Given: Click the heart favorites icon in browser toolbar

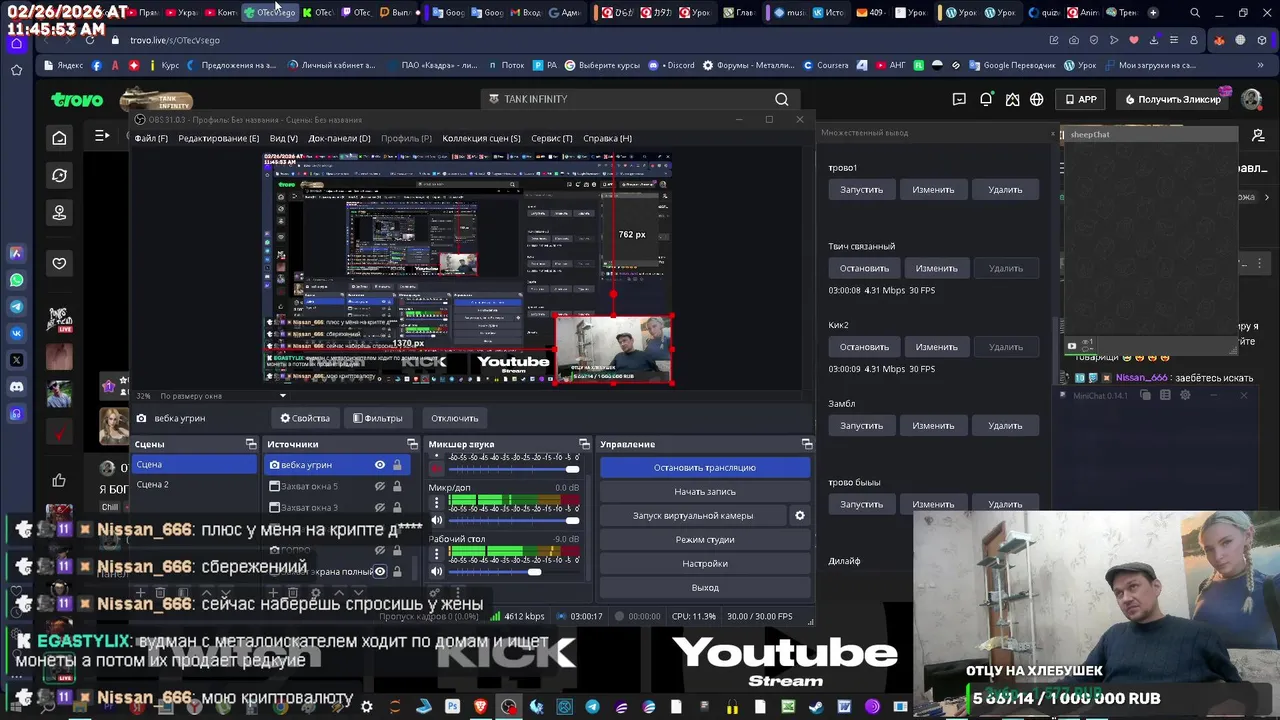Looking at the screenshot, I should (1134, 40).
